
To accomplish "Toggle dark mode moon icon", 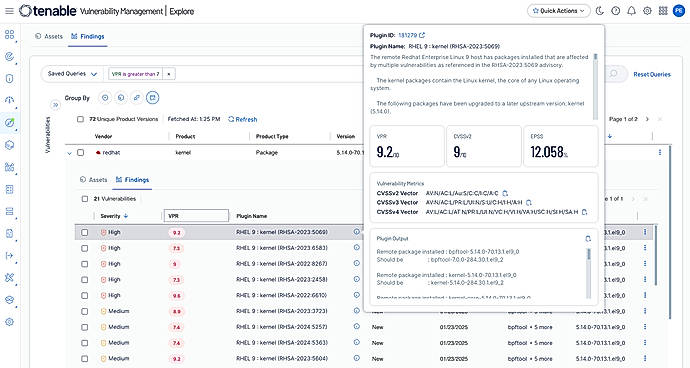I will click(x=600, y=11).
